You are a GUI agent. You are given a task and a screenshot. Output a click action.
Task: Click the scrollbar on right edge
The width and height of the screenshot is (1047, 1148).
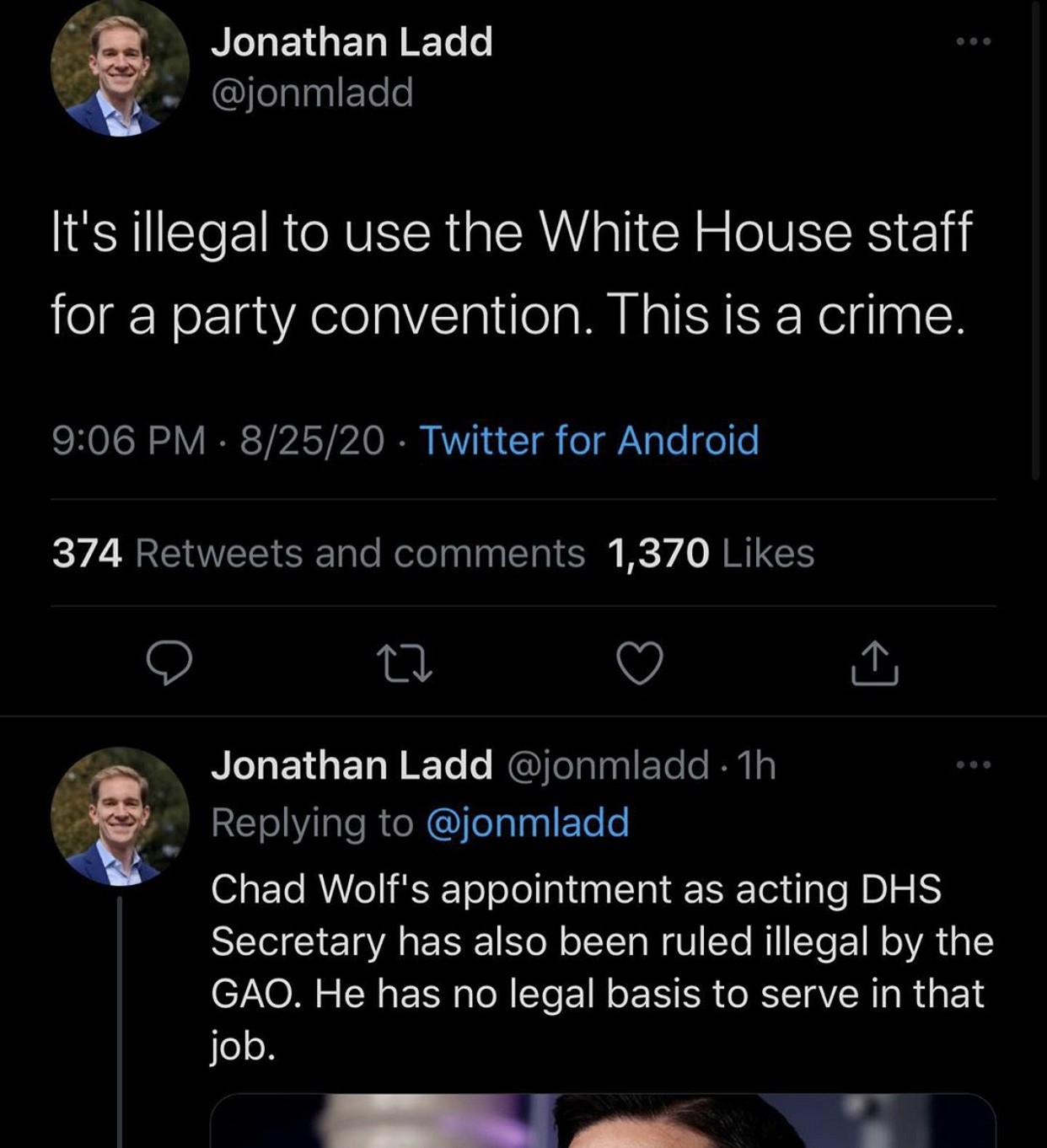coord(1036,253)
